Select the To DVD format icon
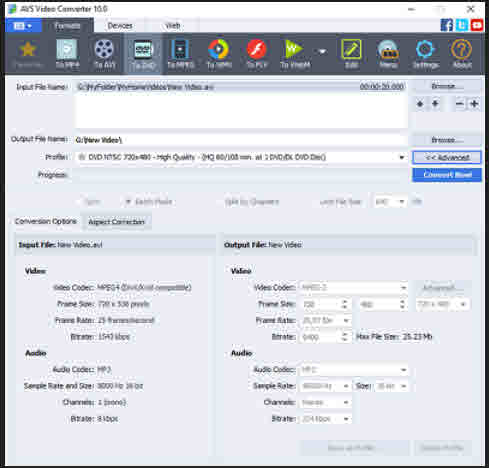Image resolution: width=489 pixels, height=468 pixels. click(x=143, y=54)
